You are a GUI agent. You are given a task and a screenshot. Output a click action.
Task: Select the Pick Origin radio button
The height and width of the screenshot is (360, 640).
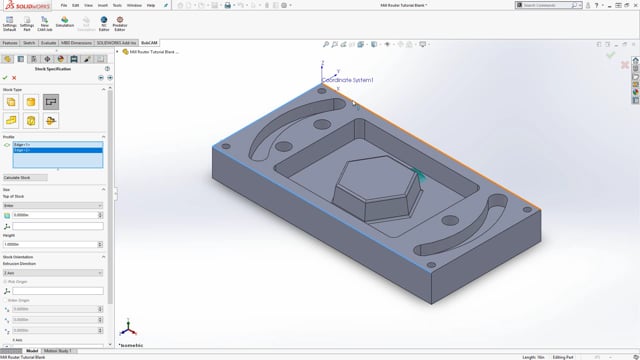5,282
